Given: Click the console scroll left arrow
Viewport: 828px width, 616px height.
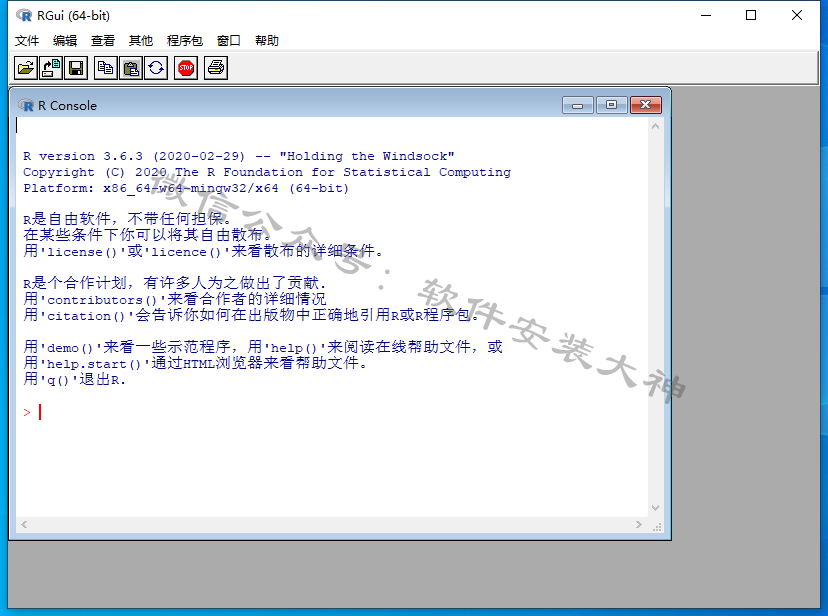Looking at the screenshot, I should click(24, 525).
